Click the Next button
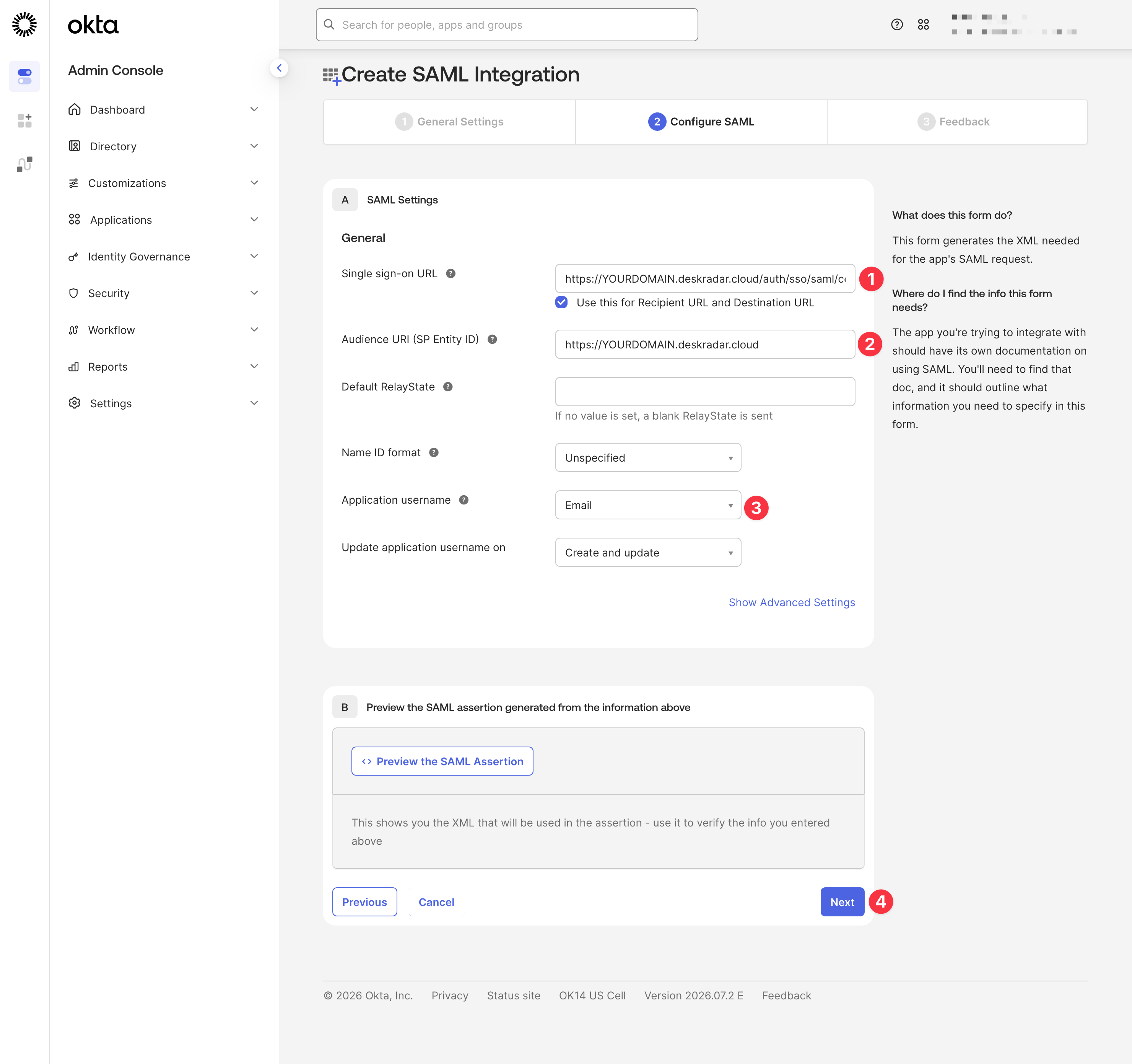This screenshot has width=1132, height=1064. [x=842, y=902]
